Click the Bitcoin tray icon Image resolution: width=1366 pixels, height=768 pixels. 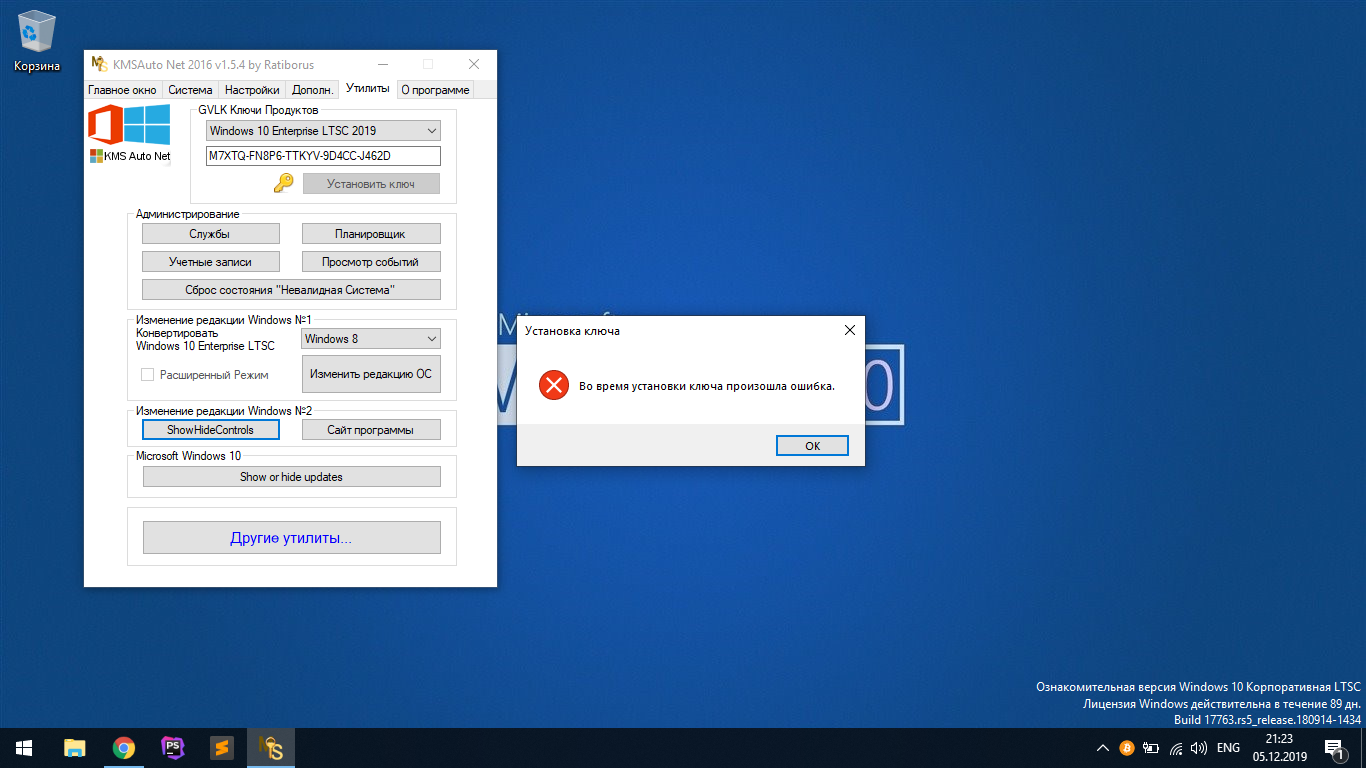click(x=1126, y=748)
